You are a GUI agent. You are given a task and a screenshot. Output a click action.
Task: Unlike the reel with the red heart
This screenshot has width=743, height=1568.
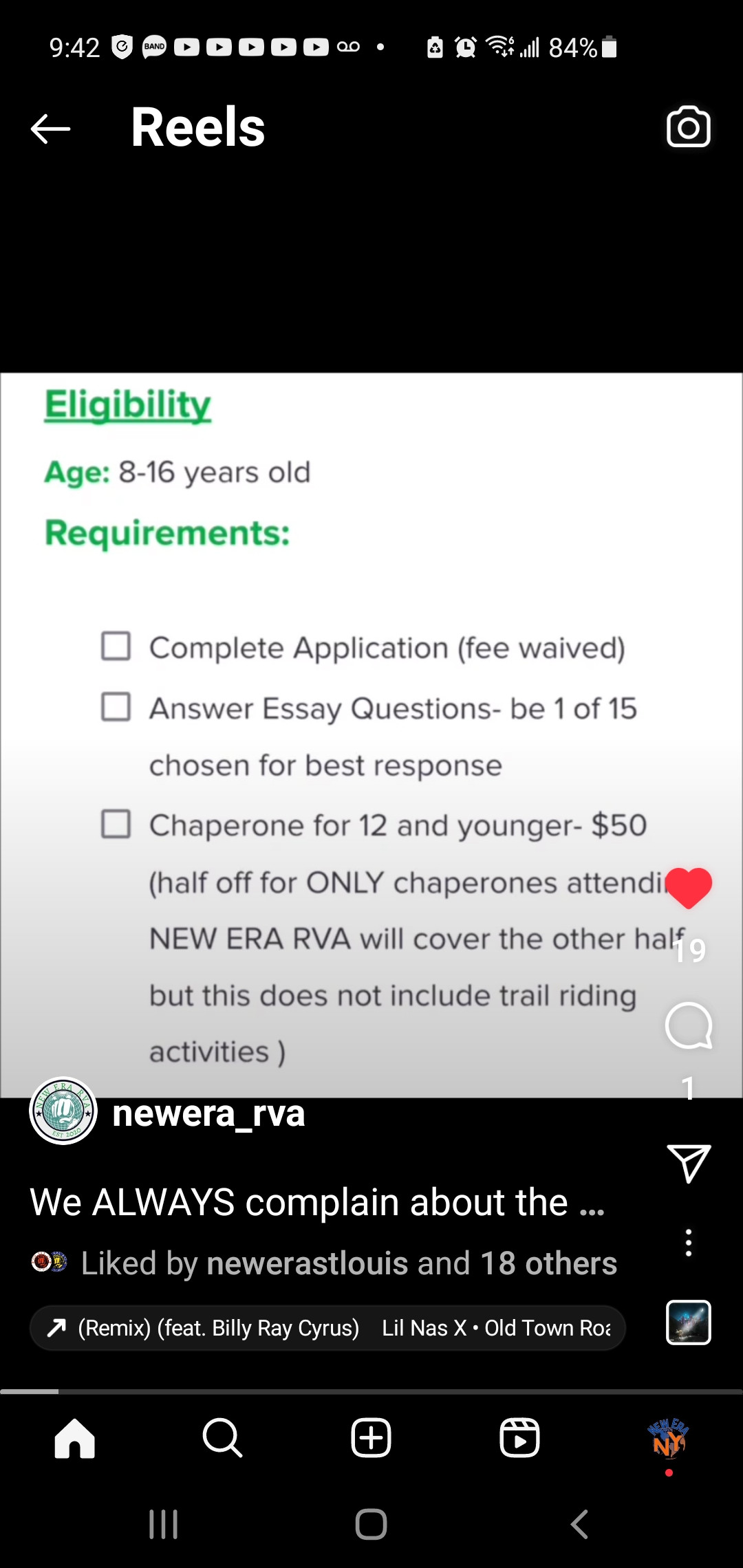[x=689, y=888]
